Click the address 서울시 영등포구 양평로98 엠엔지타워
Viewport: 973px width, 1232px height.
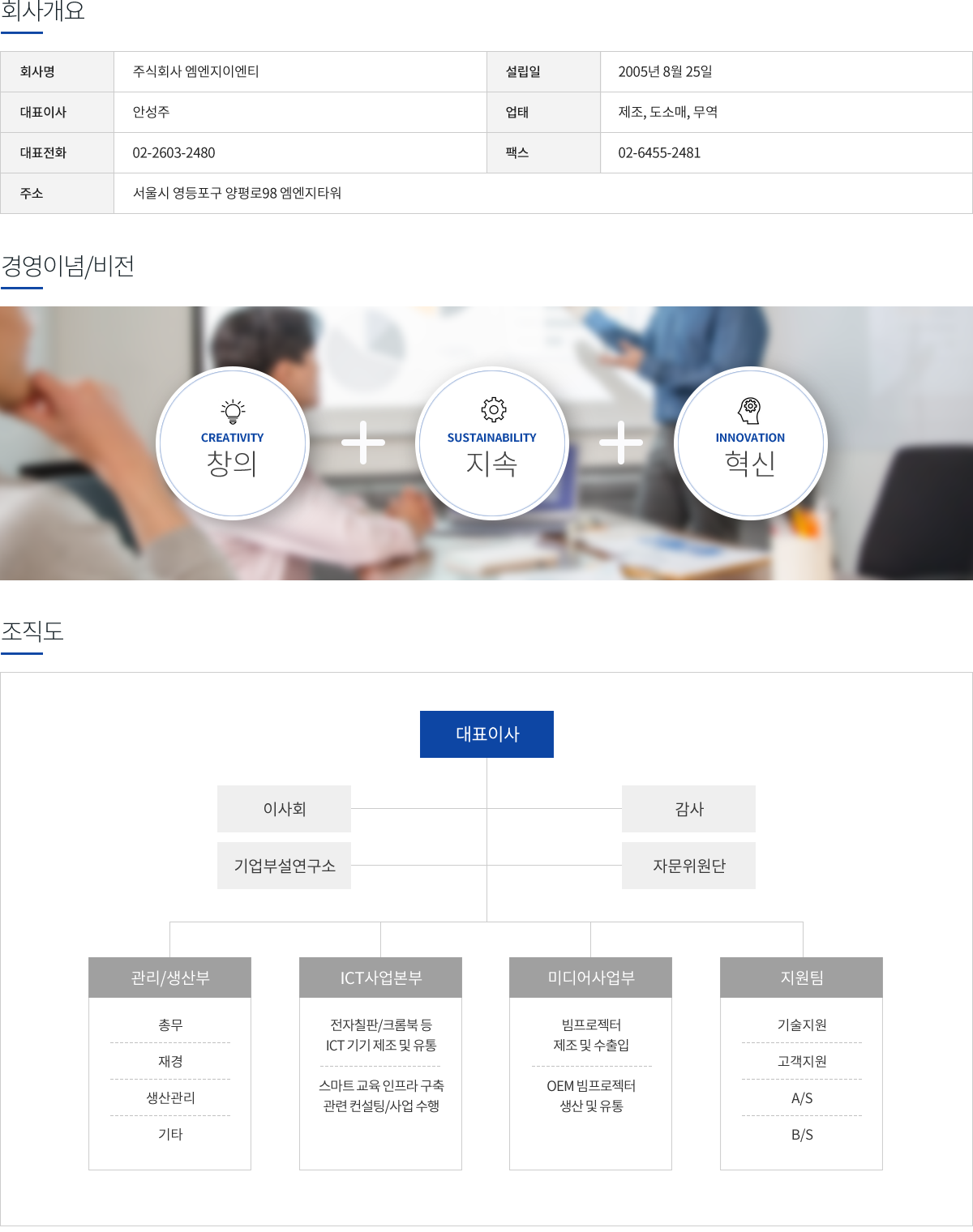pyautogui.click(x=237, y=193)
